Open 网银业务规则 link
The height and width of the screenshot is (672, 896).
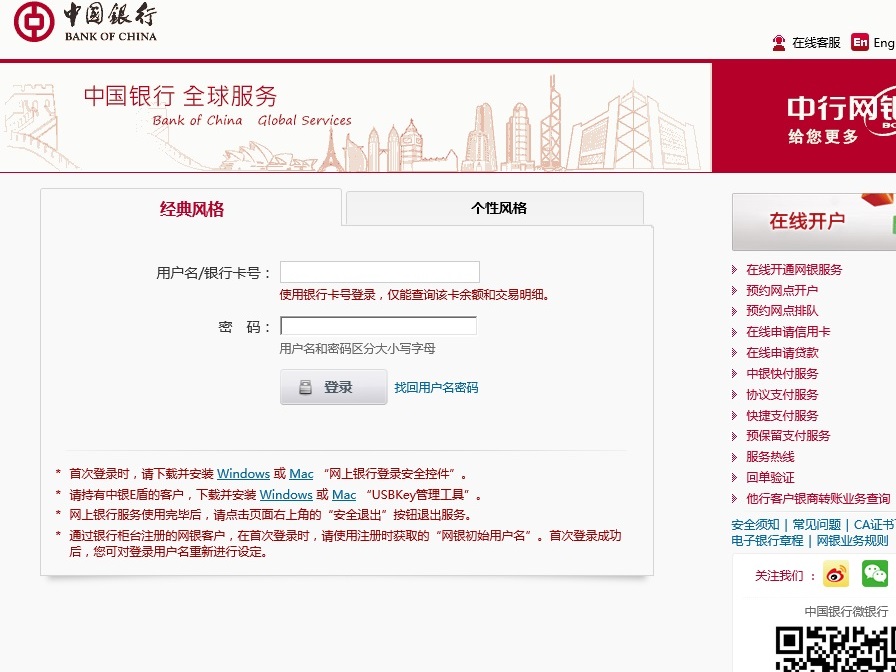(853, 540)
